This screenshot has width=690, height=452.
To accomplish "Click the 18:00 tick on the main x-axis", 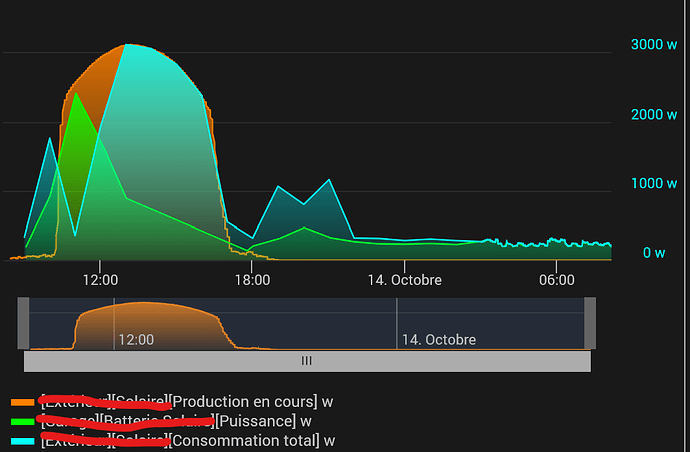I will (x=252, y=280).
